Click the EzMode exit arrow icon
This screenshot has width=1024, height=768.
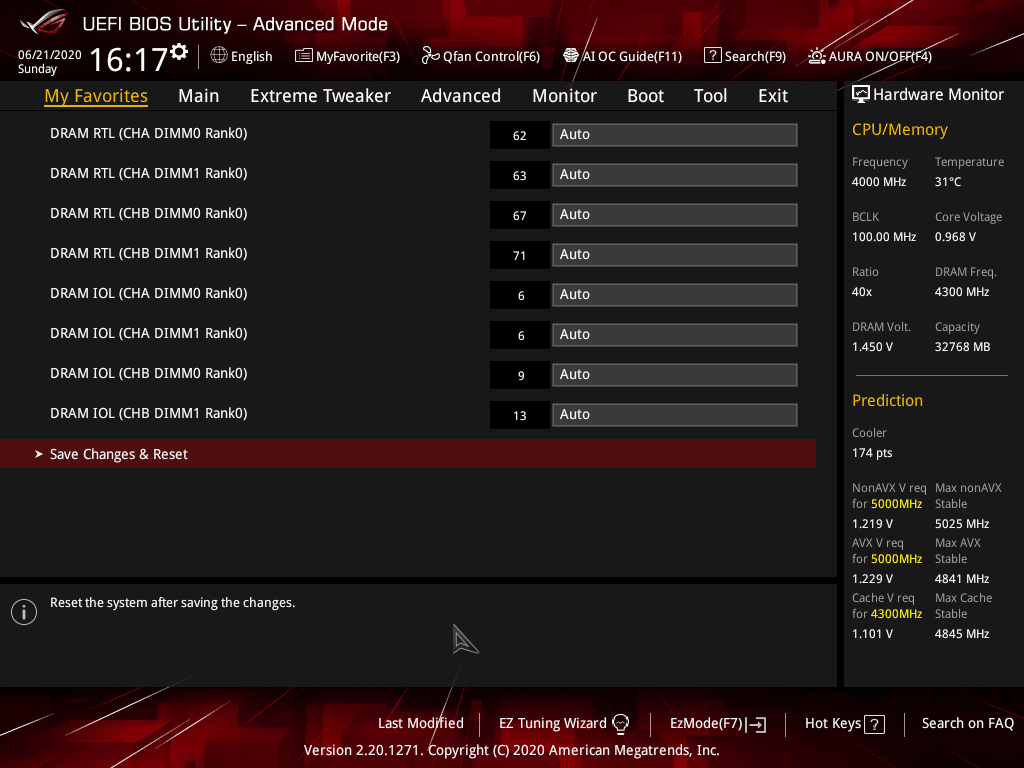(757, 724)
